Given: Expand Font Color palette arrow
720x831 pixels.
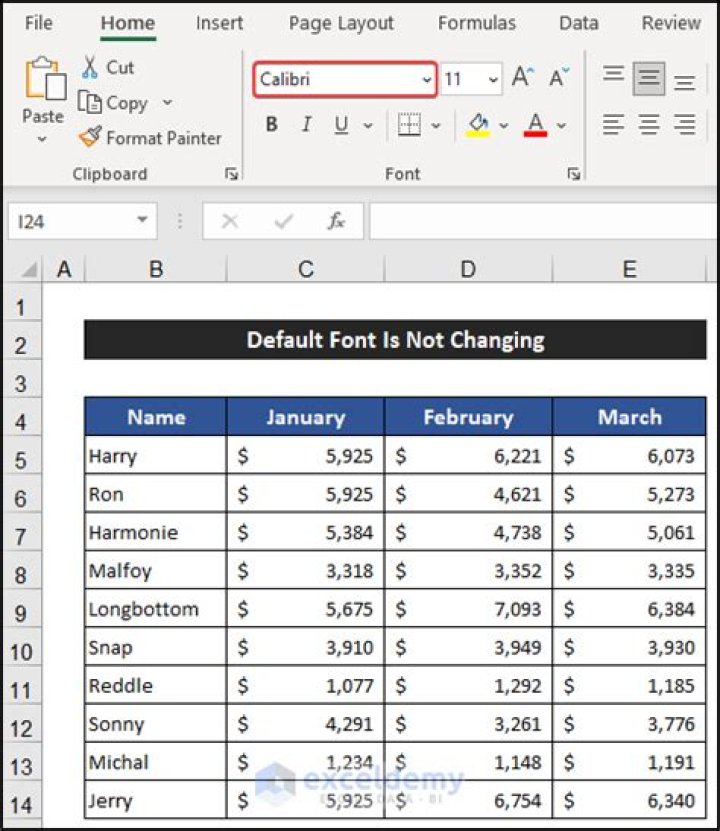Looking at the screenshot, I should click(562, 126).
